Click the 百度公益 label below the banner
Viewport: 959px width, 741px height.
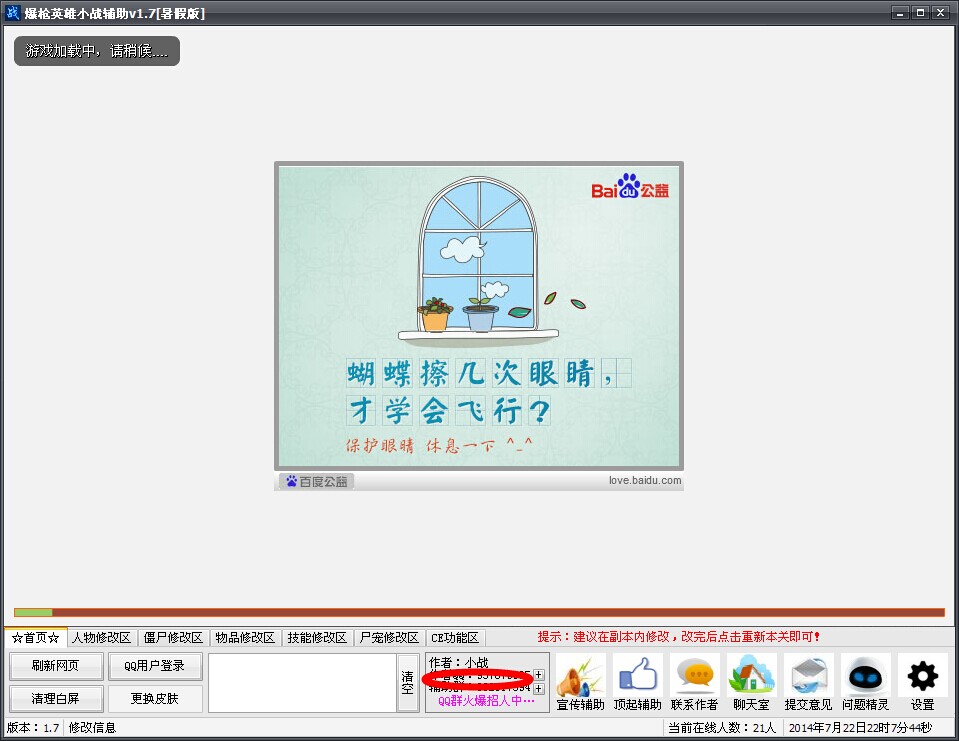coord(317,482)
